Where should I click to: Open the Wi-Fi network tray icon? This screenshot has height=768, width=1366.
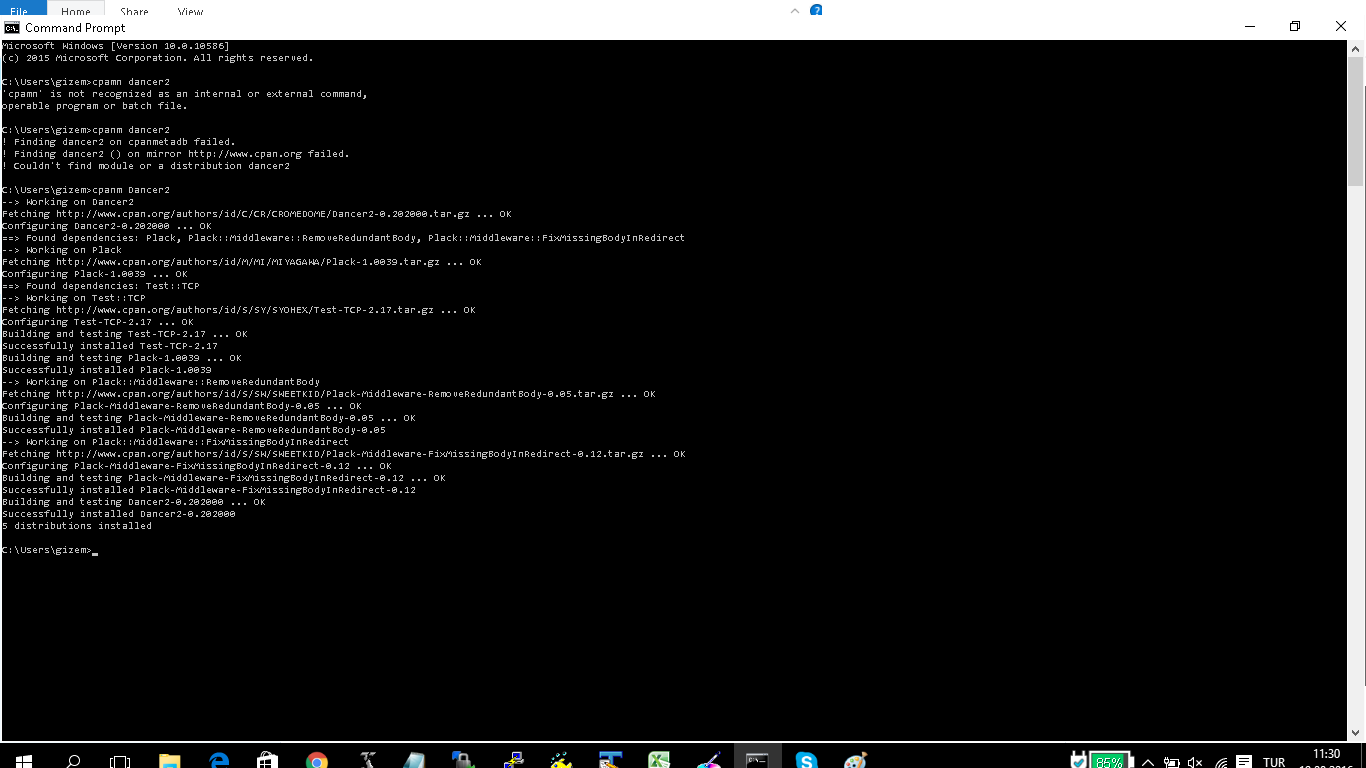(1220, 762)
